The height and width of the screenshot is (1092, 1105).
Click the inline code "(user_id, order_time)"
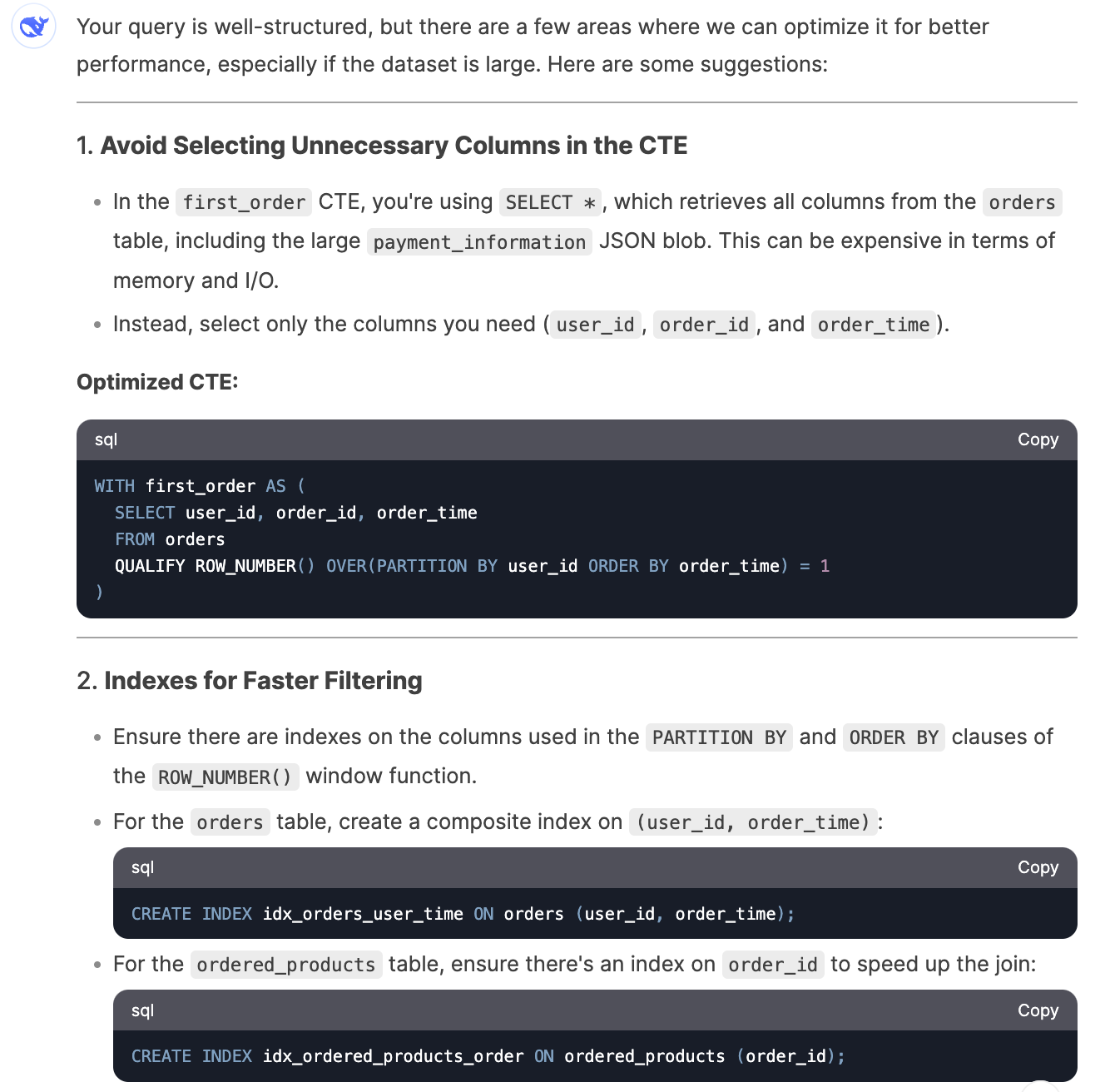tap(753, 822)
